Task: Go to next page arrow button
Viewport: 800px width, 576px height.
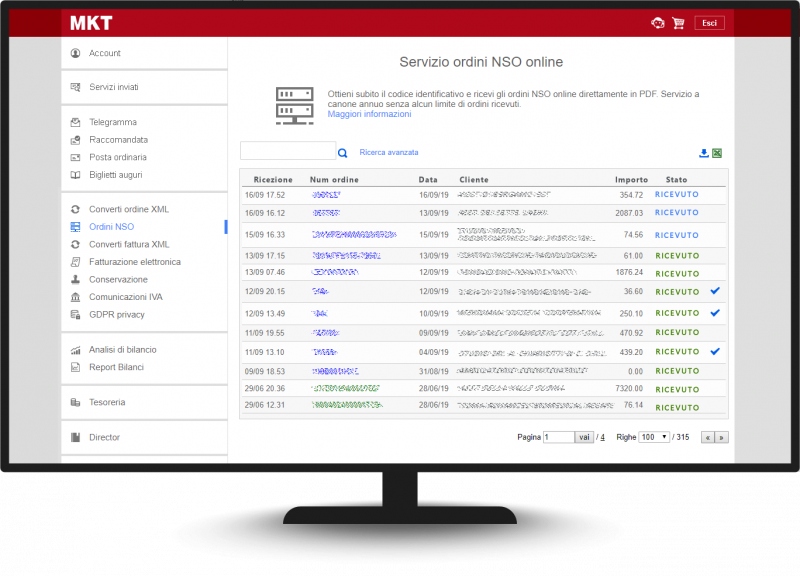Action: point(721,437)
